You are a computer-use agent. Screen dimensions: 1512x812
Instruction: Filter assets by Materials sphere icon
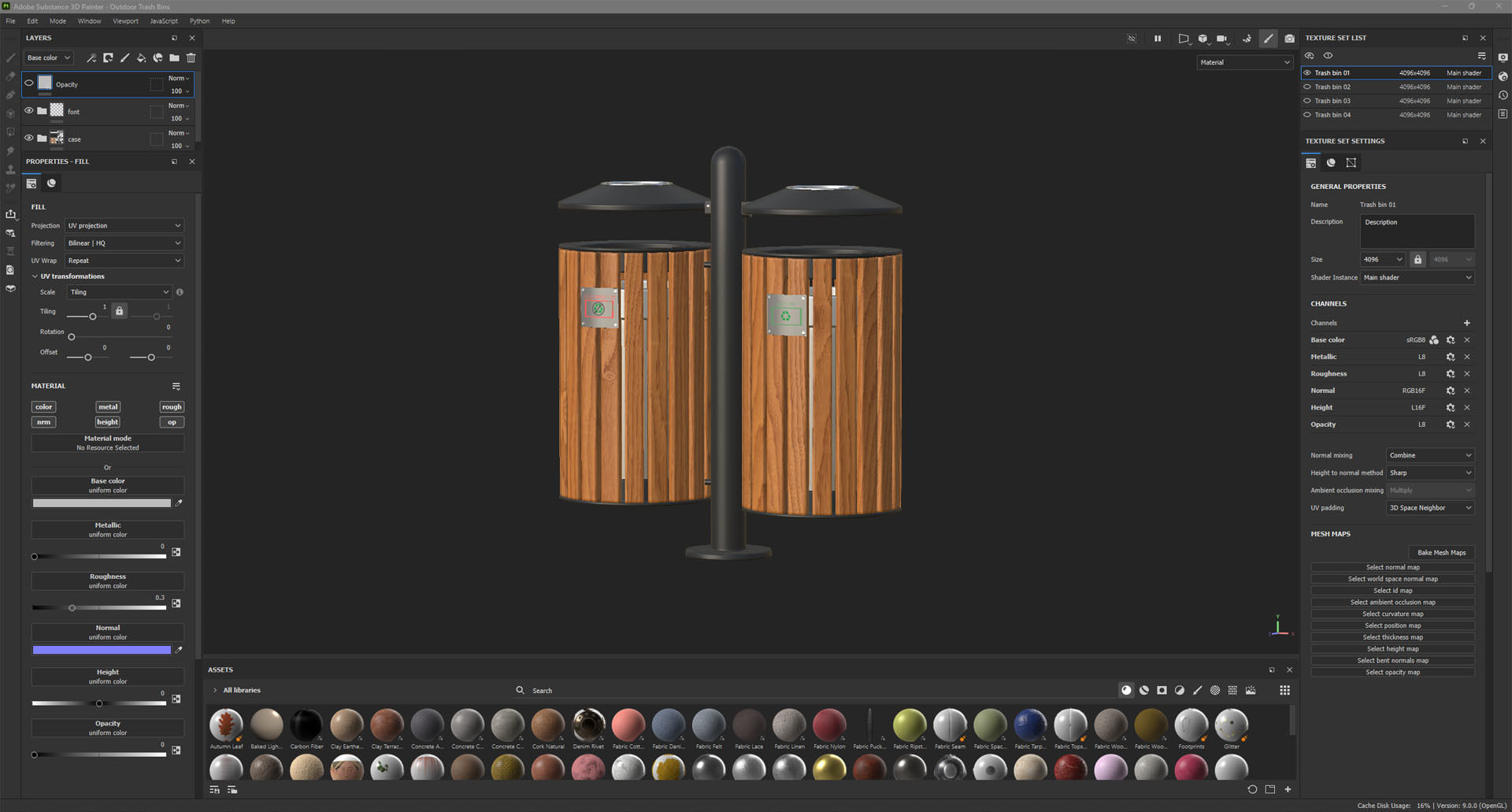coord(1126,690)
